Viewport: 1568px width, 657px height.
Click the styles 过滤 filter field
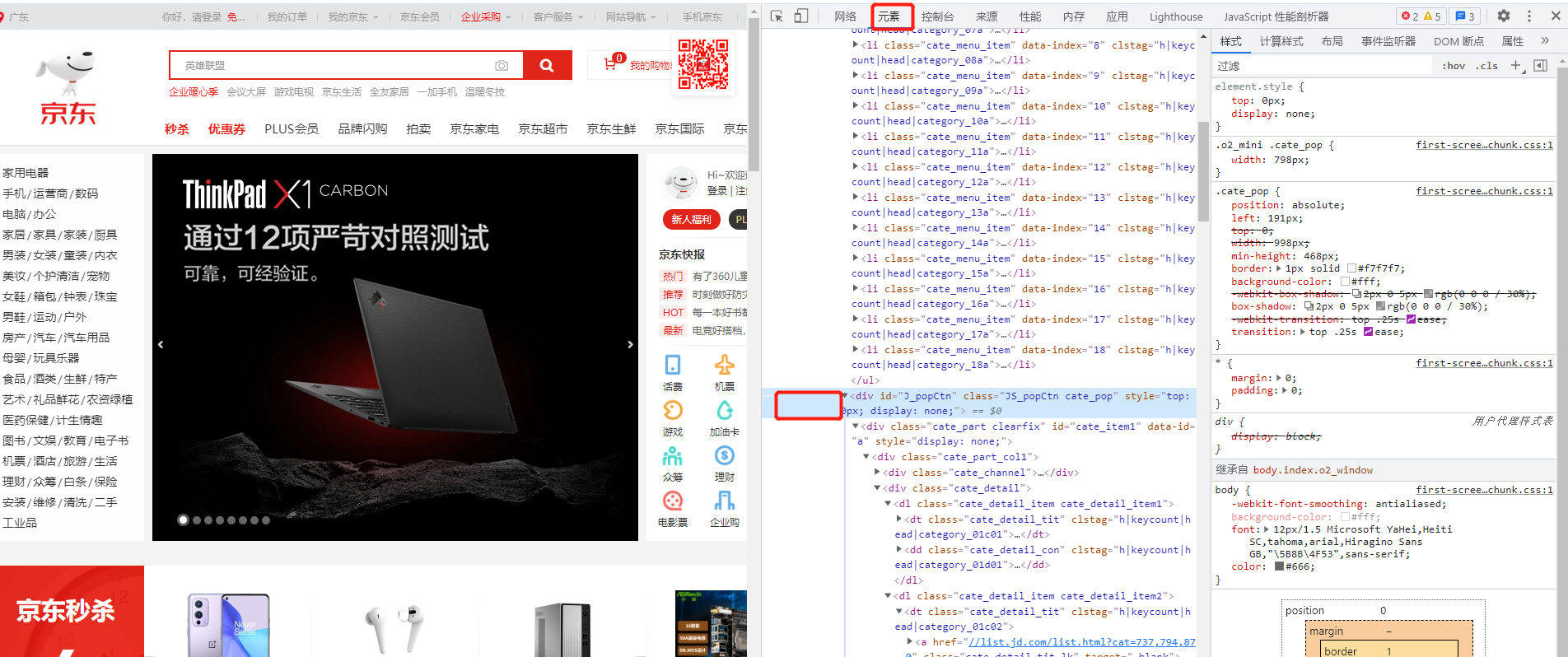(1323, 66)
